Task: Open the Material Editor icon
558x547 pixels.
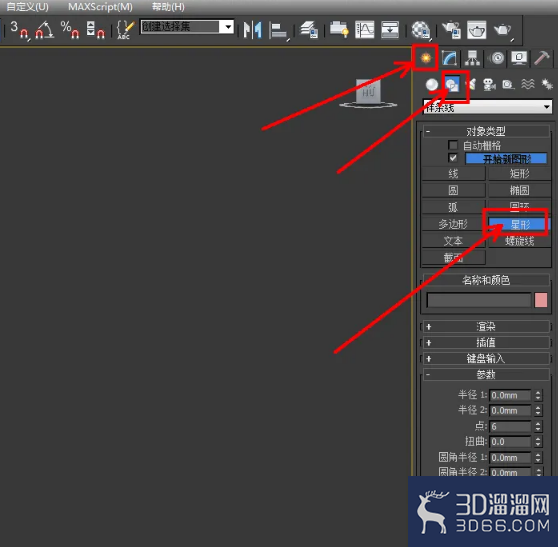Action: click(421, 30)
